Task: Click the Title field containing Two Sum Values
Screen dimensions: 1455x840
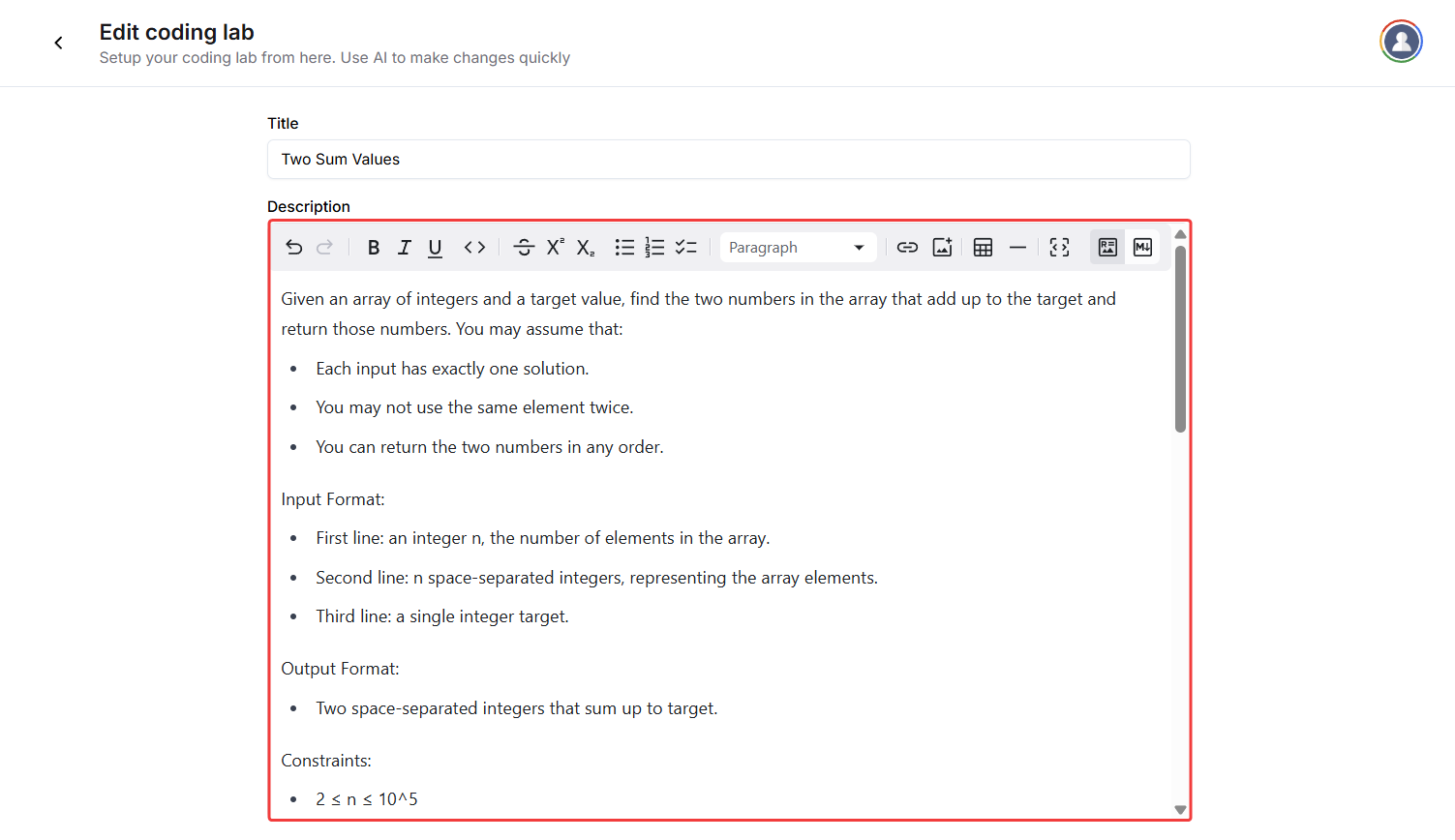Action: pos(728,160)
